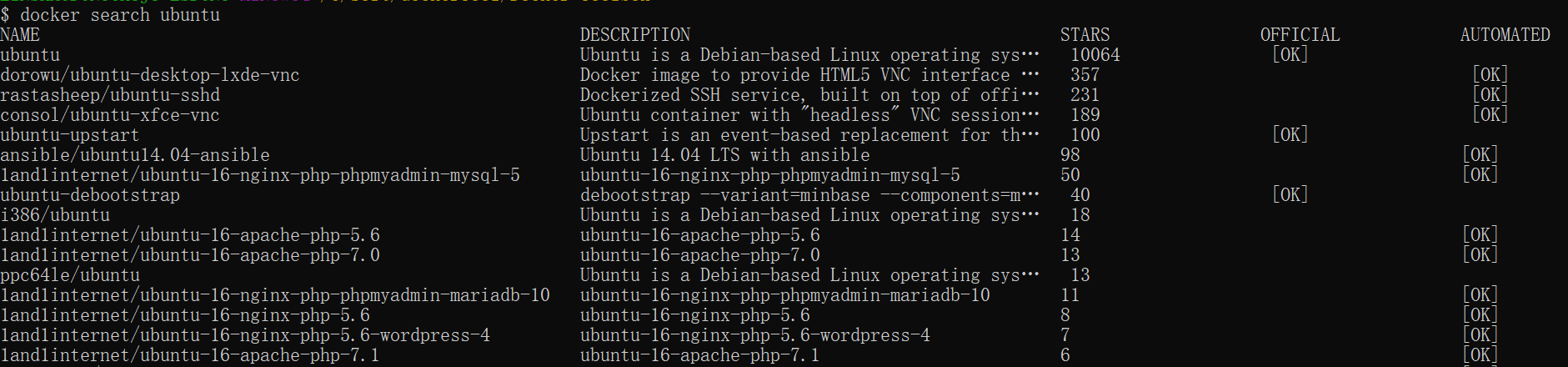This screenshot has height=367, width=1568.
Task: Select the i386/ubuntu image name
Action: pos(55,215)
